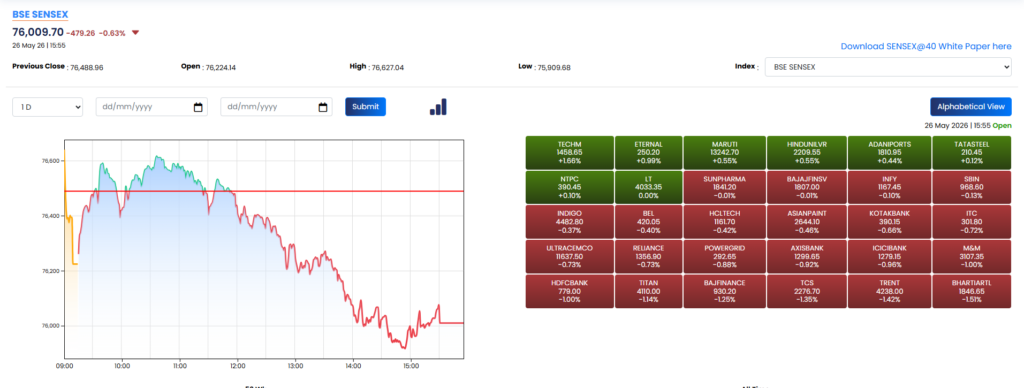Viewport: 1024px width, 388px height.
Task: Open Download SENSEX@40 White Paper link
Action: coord(925,46)
